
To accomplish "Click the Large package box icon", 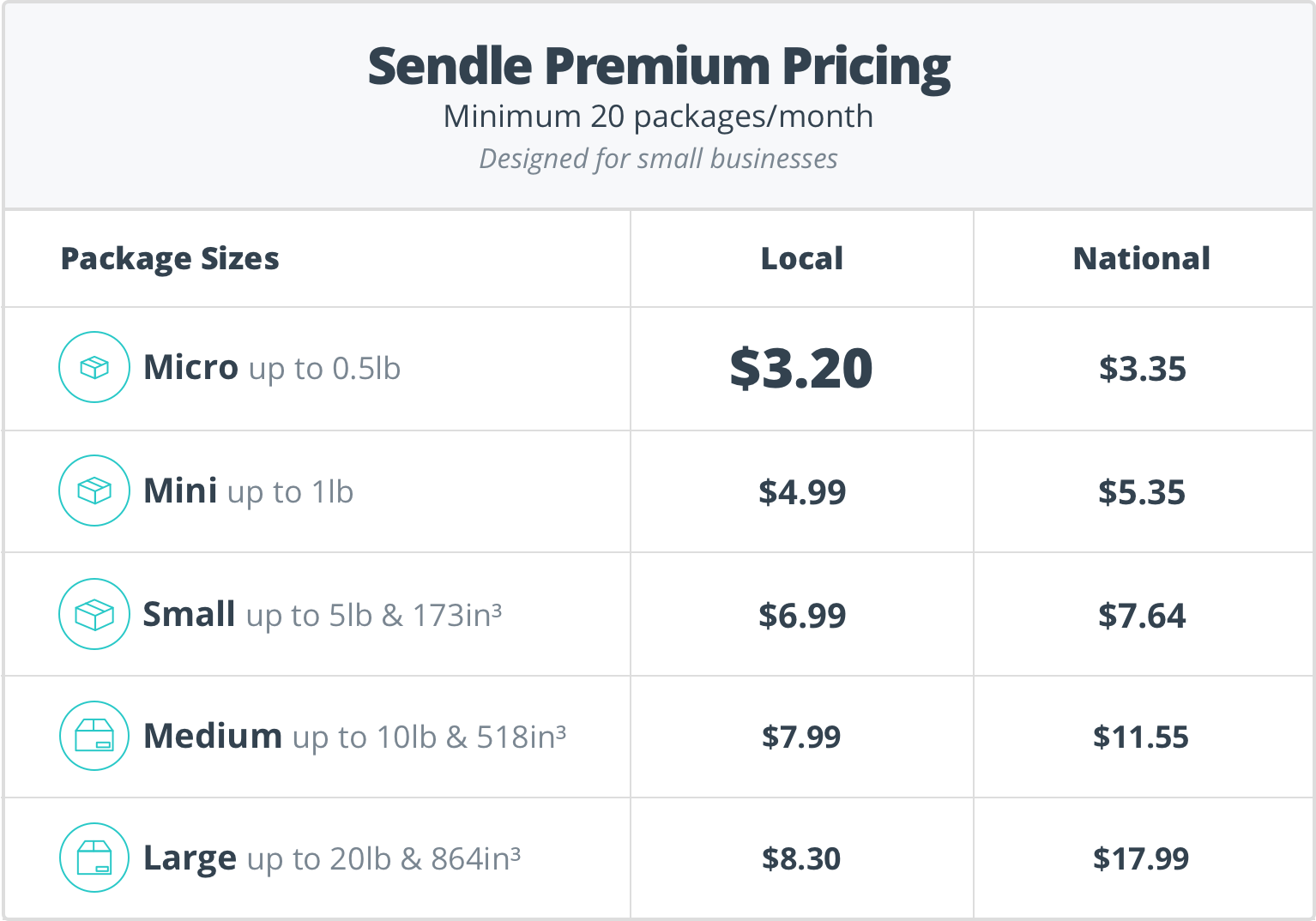I will 94,858.
